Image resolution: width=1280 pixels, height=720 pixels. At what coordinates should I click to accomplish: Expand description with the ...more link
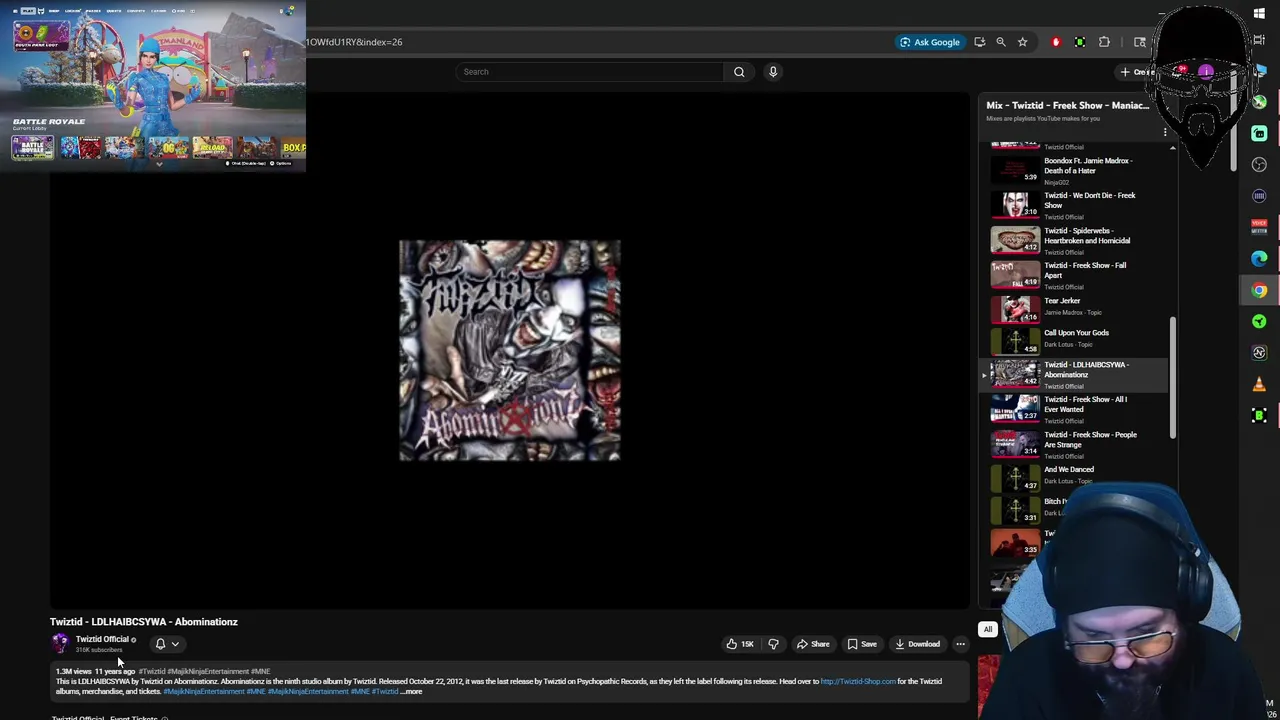pyautogui.click(x=411, y=691)
